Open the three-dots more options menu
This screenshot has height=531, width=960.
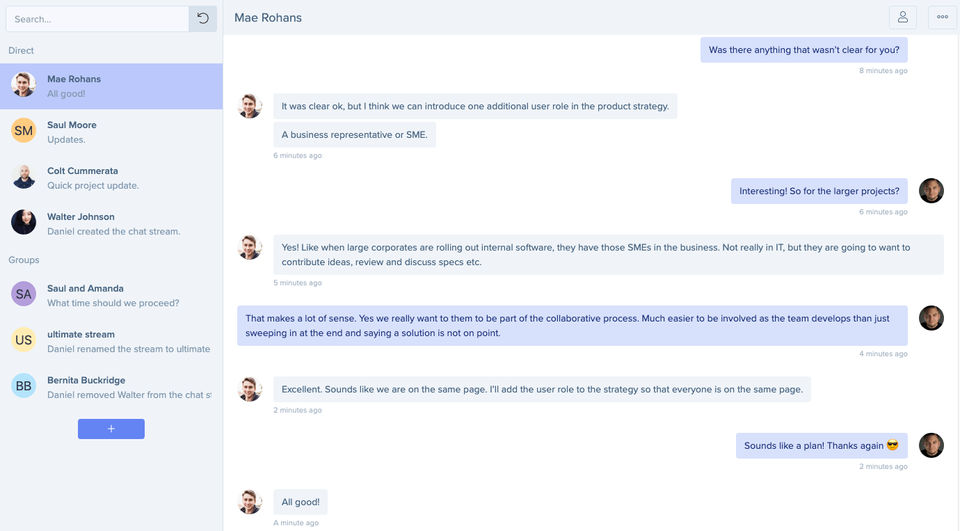[x=942, y=17]
